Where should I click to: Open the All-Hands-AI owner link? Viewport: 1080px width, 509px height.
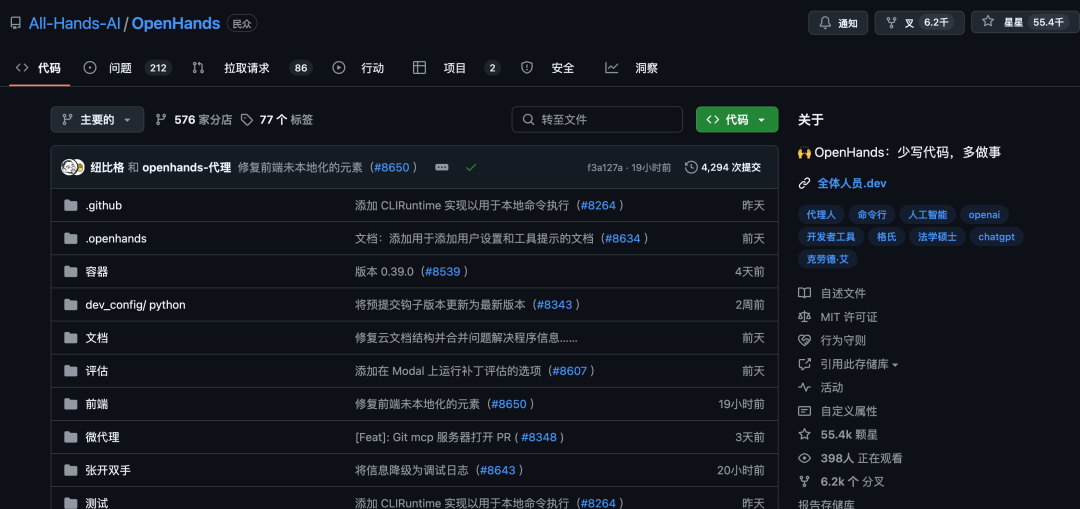74,23
